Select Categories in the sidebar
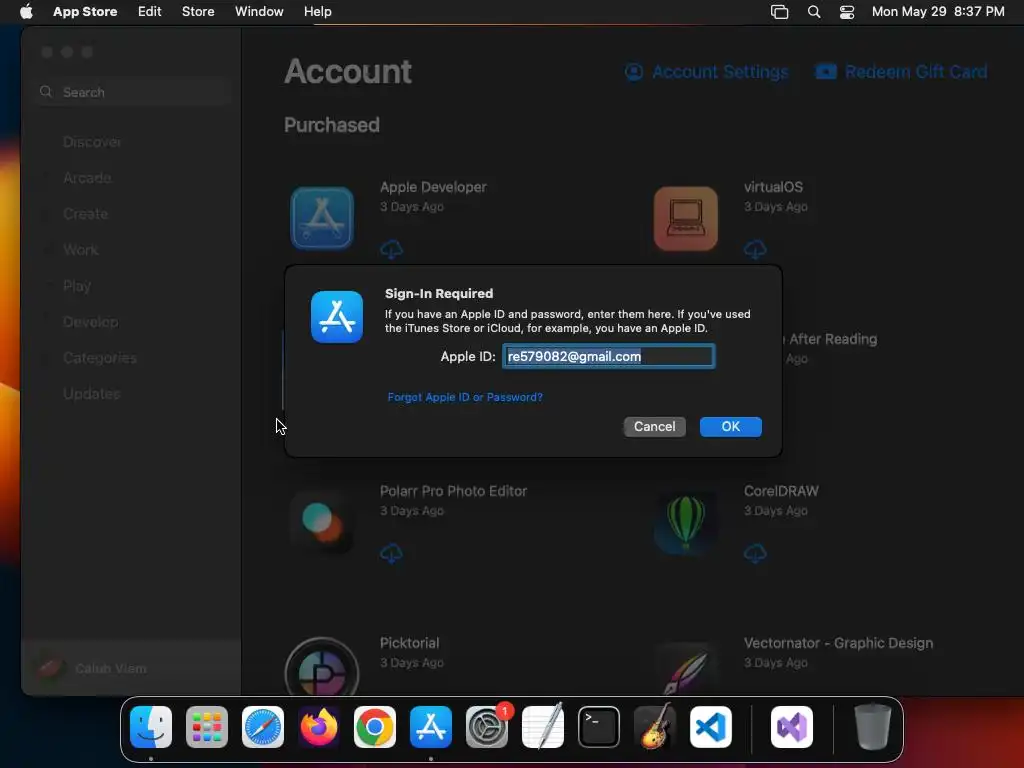 [100, 357]
